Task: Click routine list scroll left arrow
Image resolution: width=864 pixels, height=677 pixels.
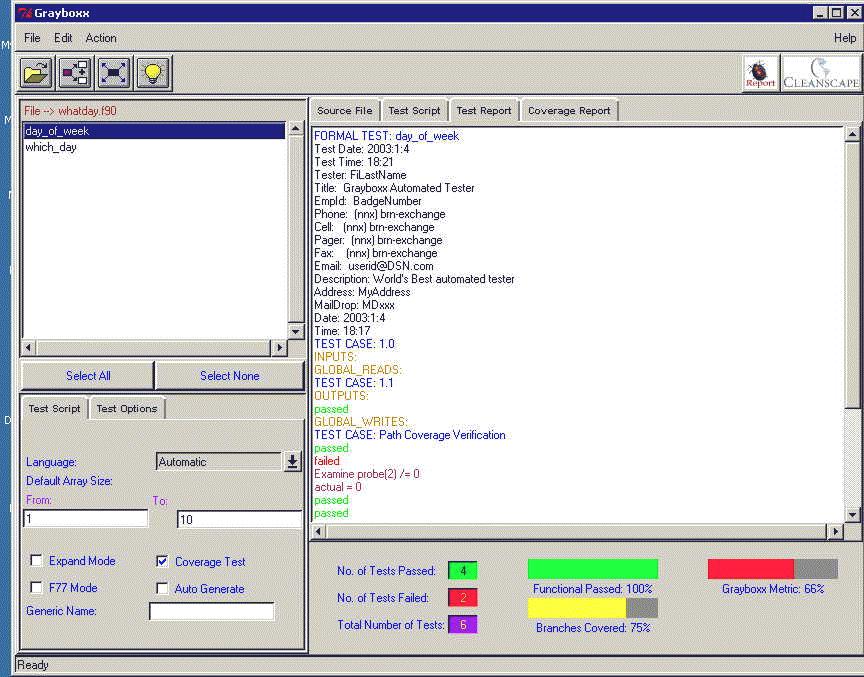Action: click(x=29, y=348)
